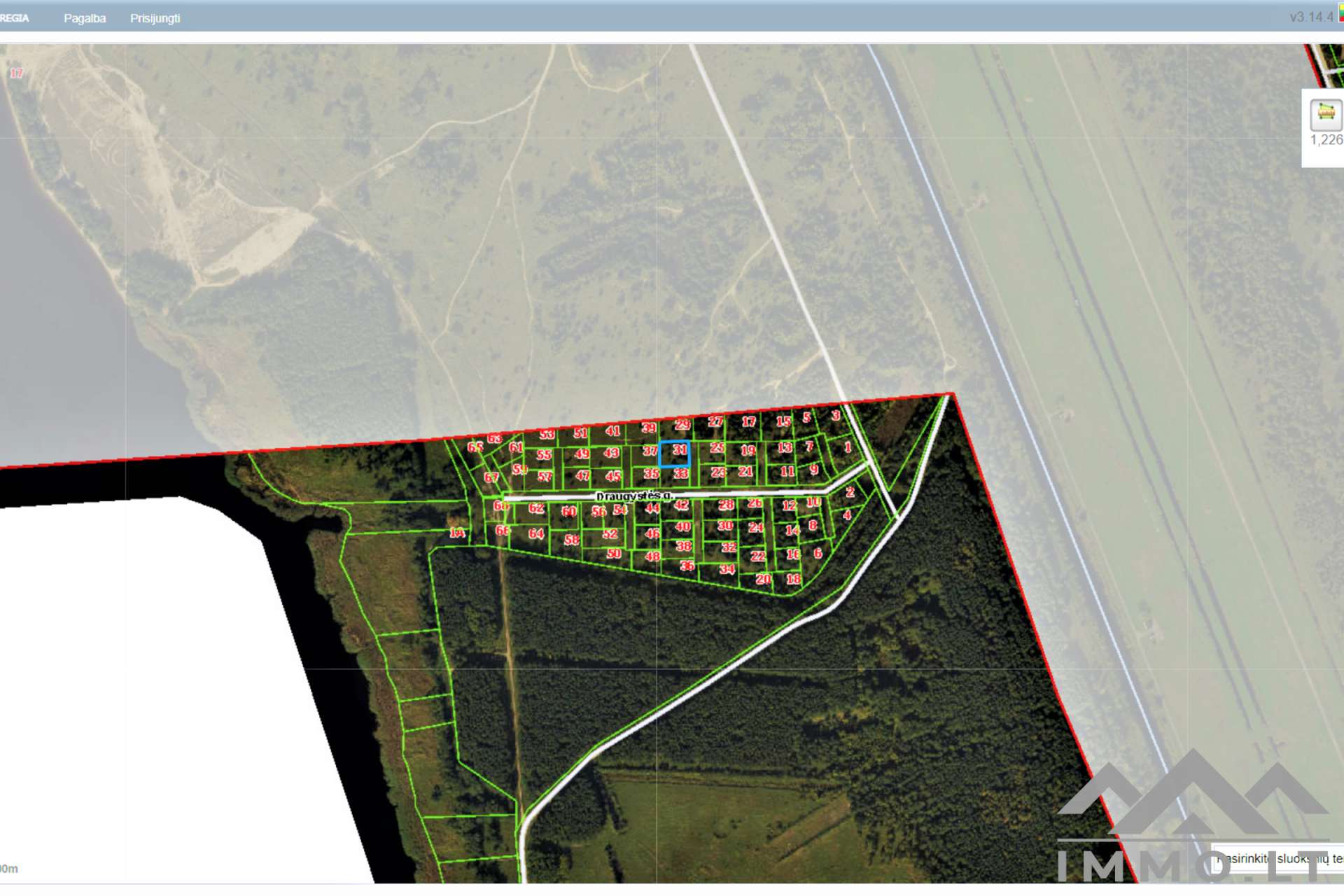Select parcel number 12
Screen dimensions: 1344x896
coord(789,505)
